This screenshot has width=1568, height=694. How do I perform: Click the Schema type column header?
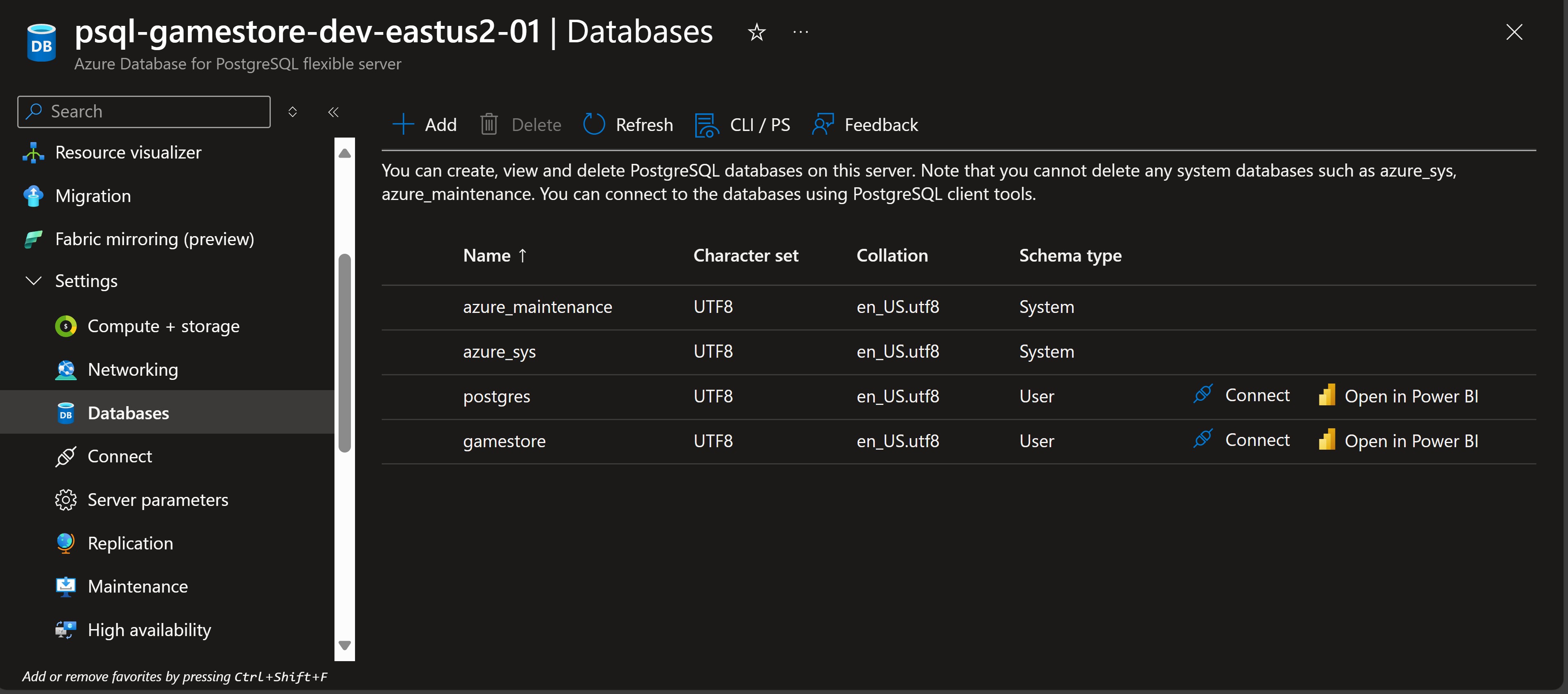[1070, 255]
